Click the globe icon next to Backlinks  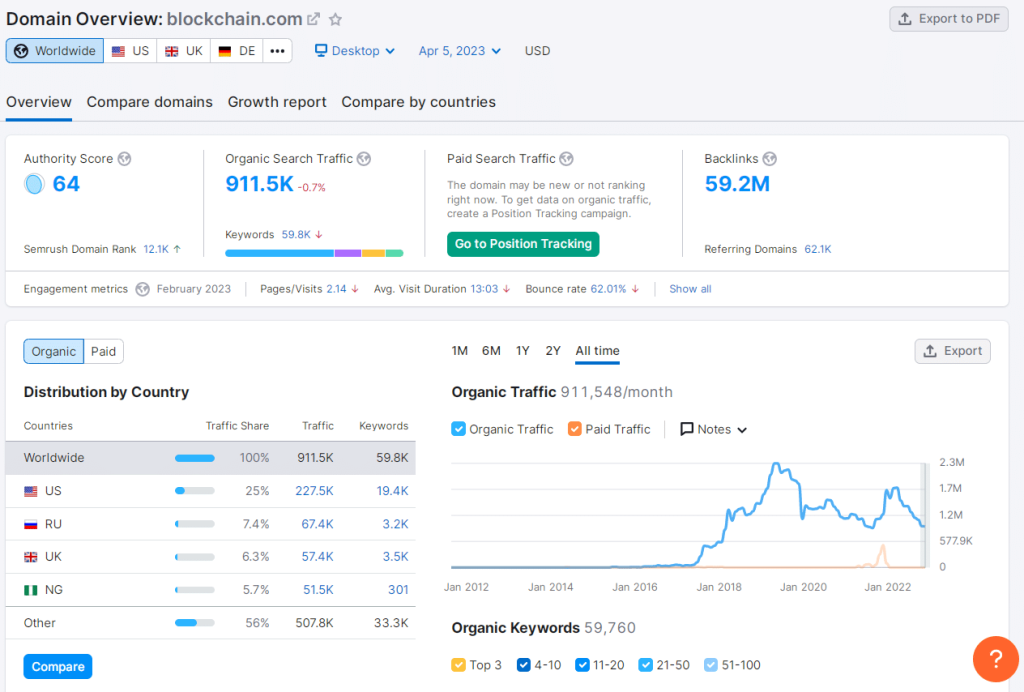tap(769, 158)
